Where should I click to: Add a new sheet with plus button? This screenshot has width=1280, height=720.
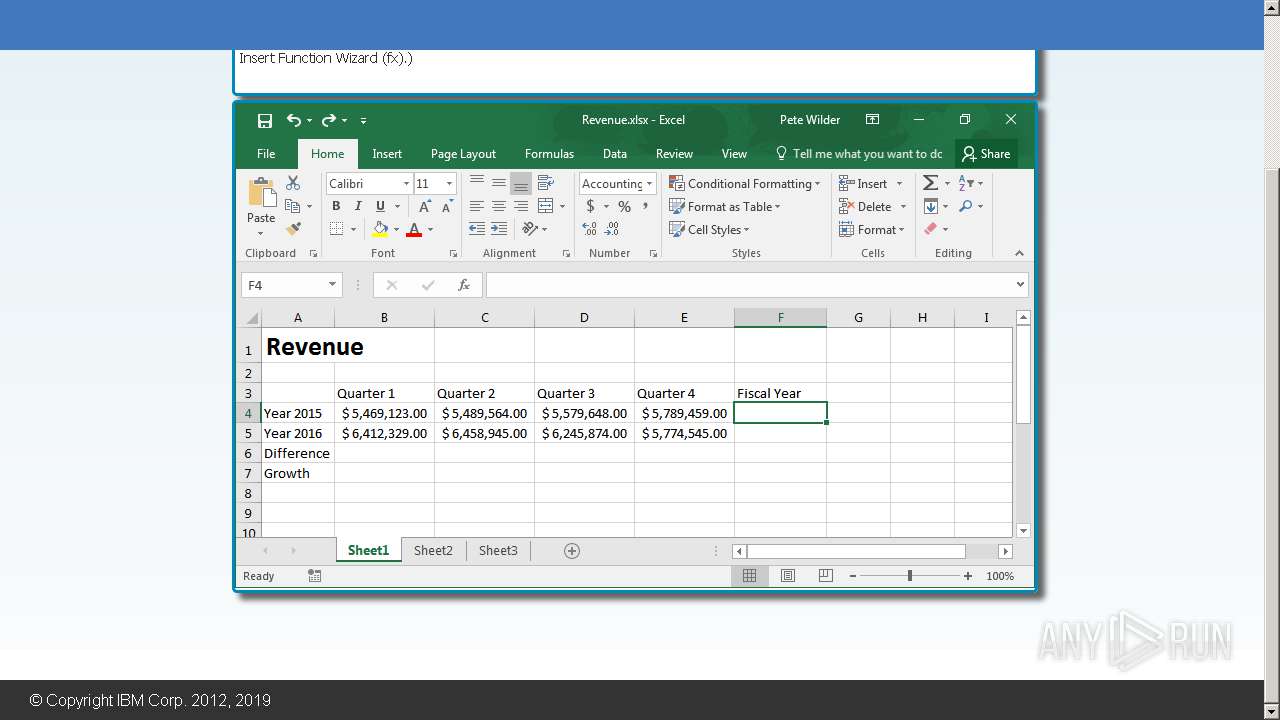click(x=572, y=551)
